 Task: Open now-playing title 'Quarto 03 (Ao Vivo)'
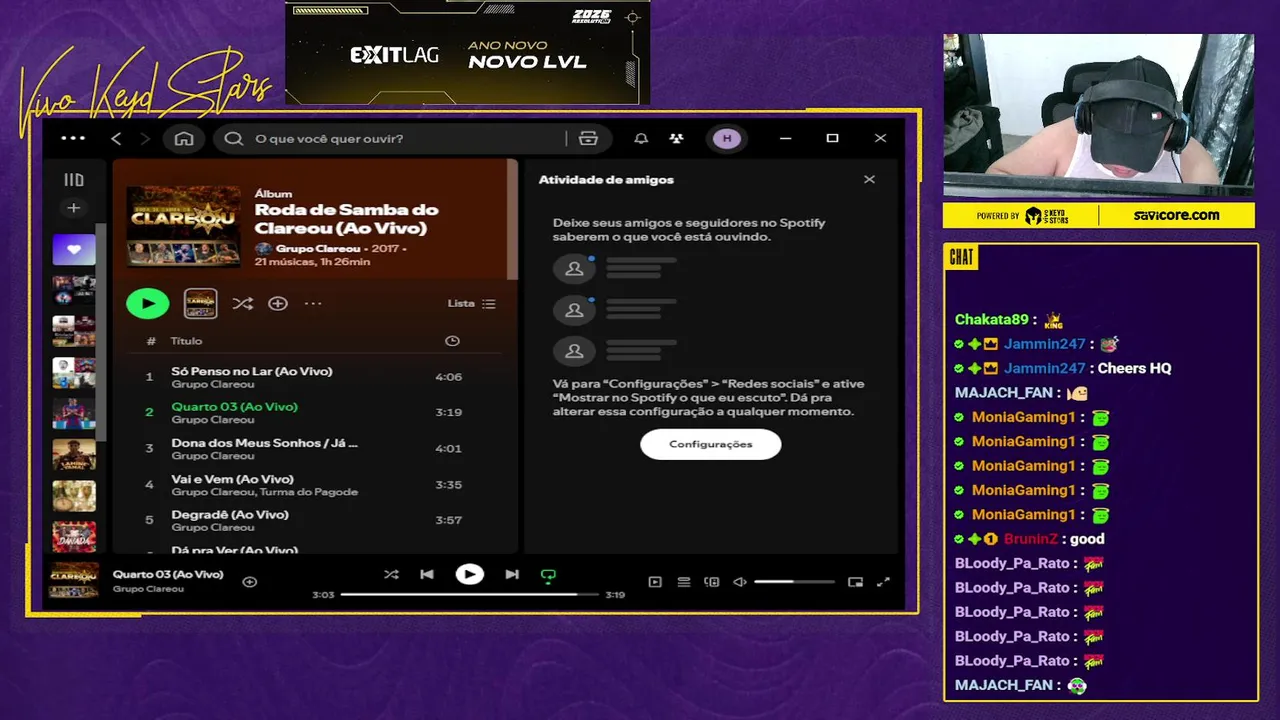pyautogui.click(x=168, y=574)
